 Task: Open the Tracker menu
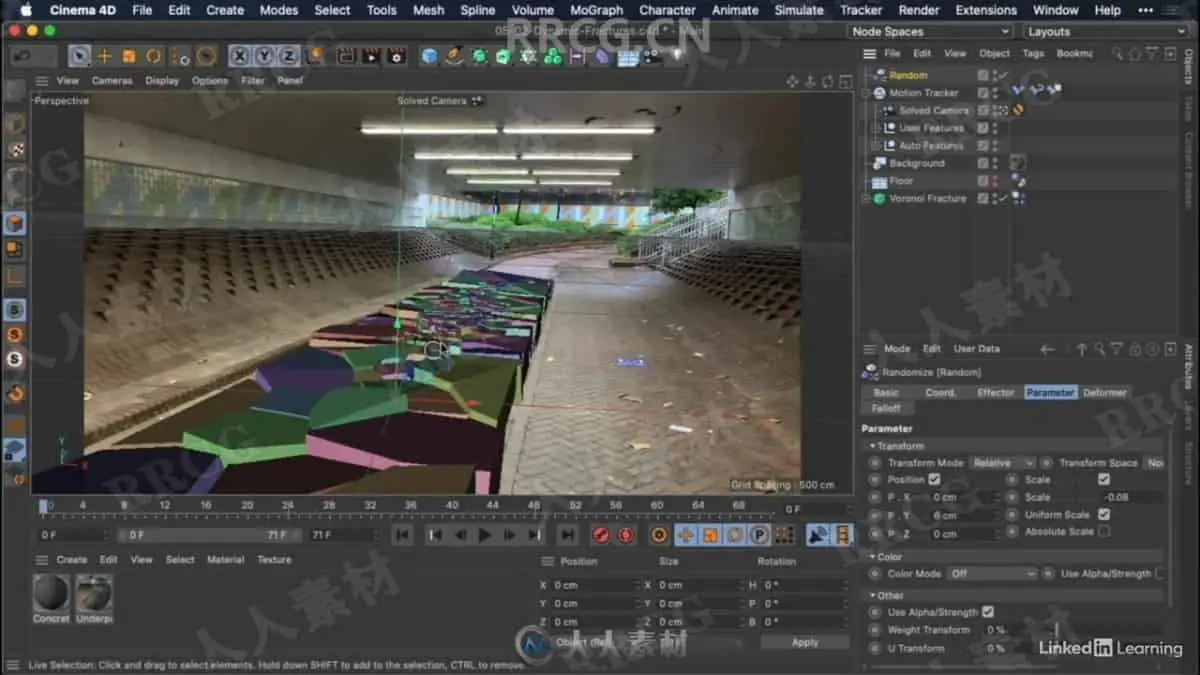pos(861,10)
